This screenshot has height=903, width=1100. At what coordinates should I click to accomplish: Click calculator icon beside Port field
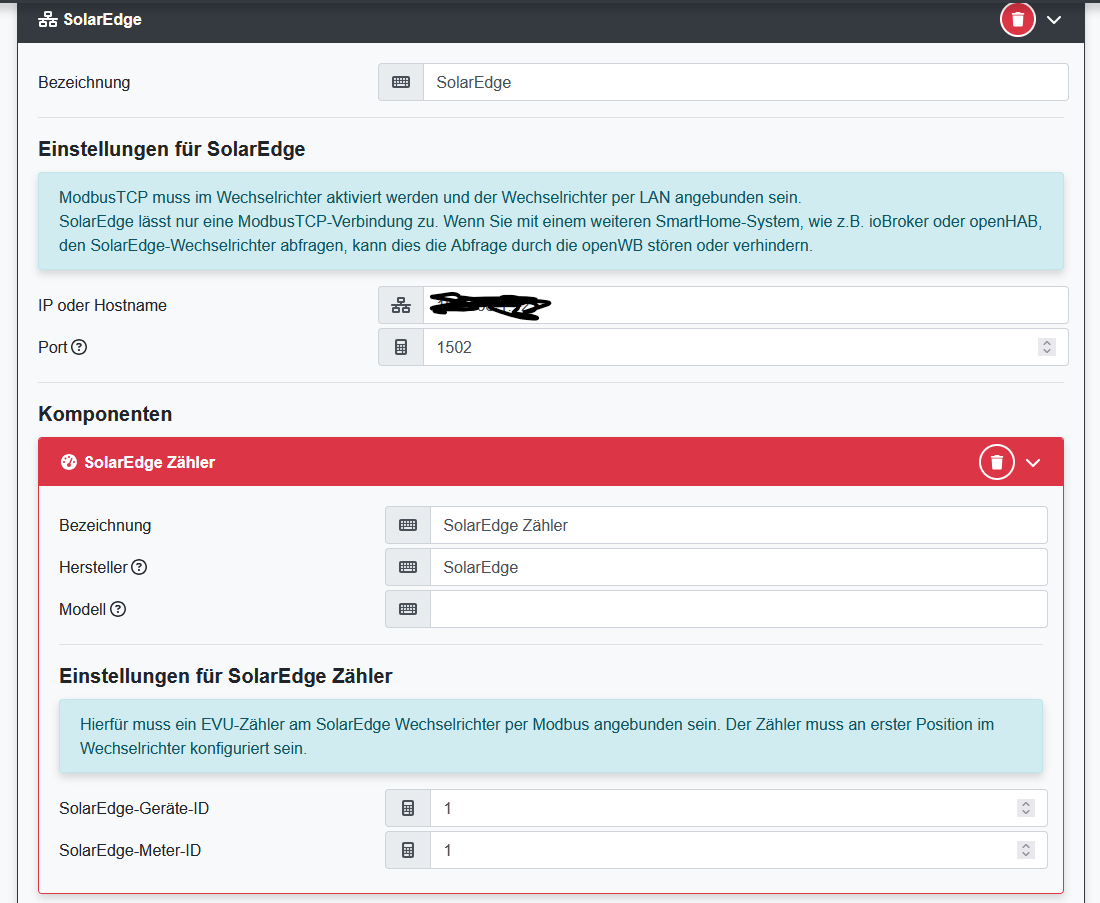(401, 347)
